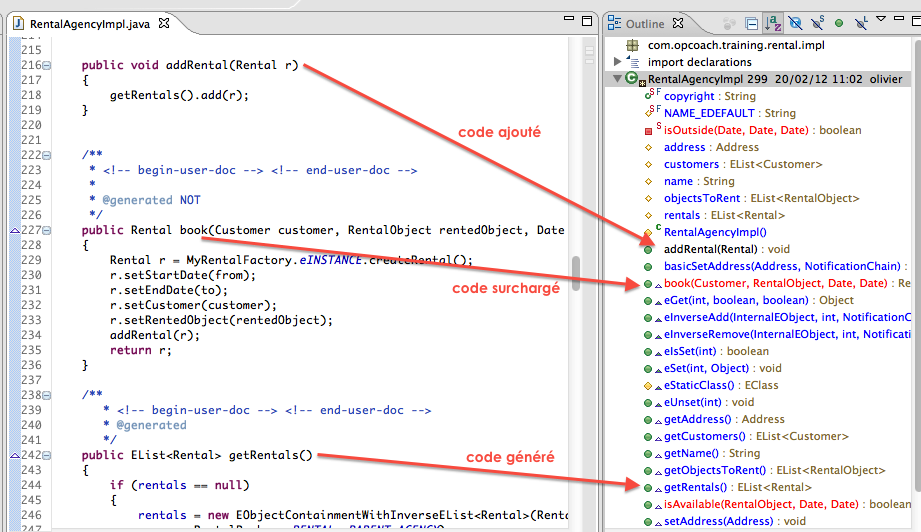Viewport: 921px width, 532px height.
Task: Collapse Javadoc comment fold at line 238
Action: click(x=46, y=395)
